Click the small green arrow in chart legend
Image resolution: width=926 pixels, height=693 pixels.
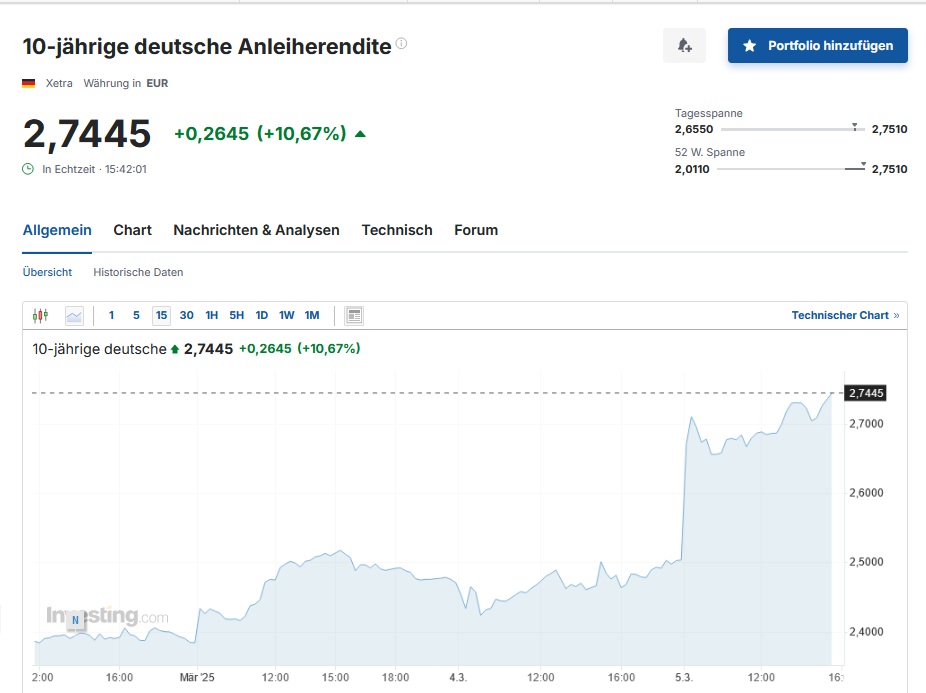click(175, 350)
